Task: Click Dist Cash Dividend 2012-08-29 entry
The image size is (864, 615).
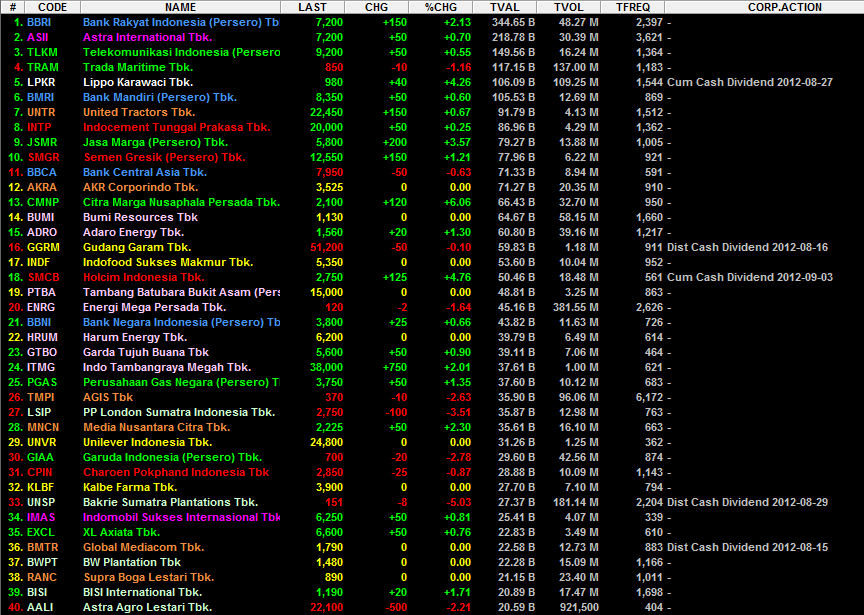Action: (748, 502)
